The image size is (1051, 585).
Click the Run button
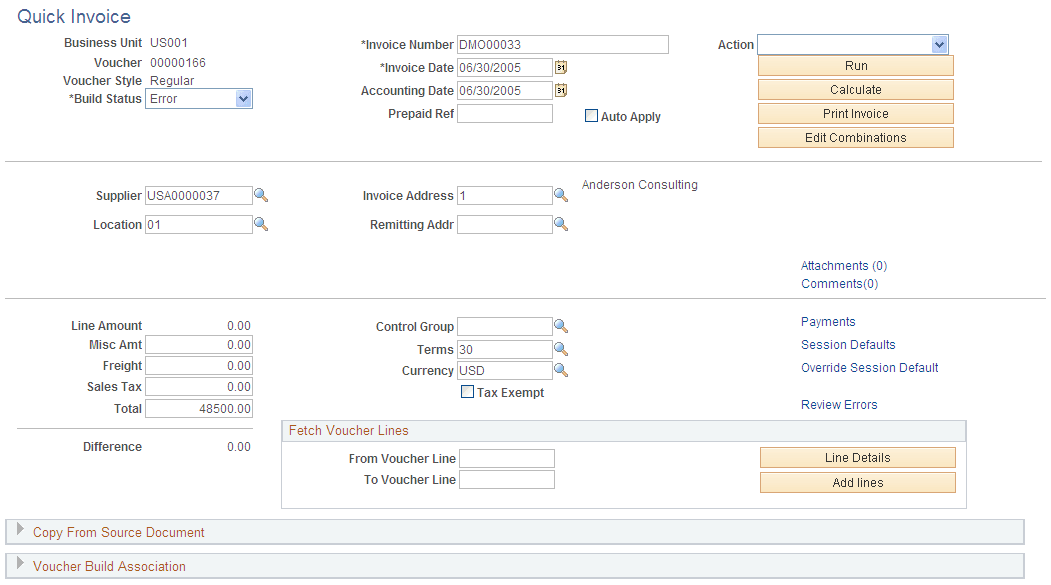pos(855,65)
